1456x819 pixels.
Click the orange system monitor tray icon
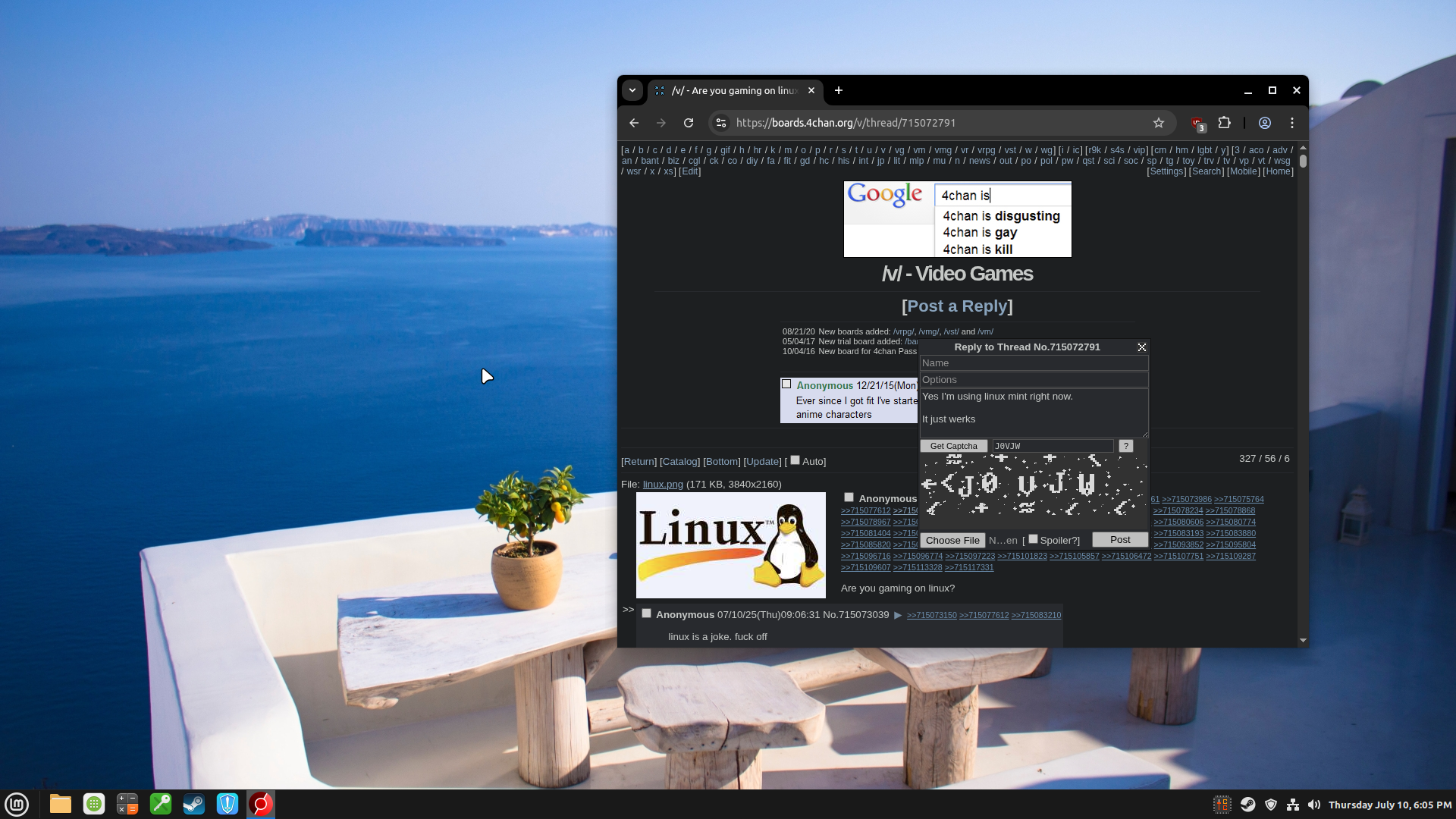pos(1222,805)
